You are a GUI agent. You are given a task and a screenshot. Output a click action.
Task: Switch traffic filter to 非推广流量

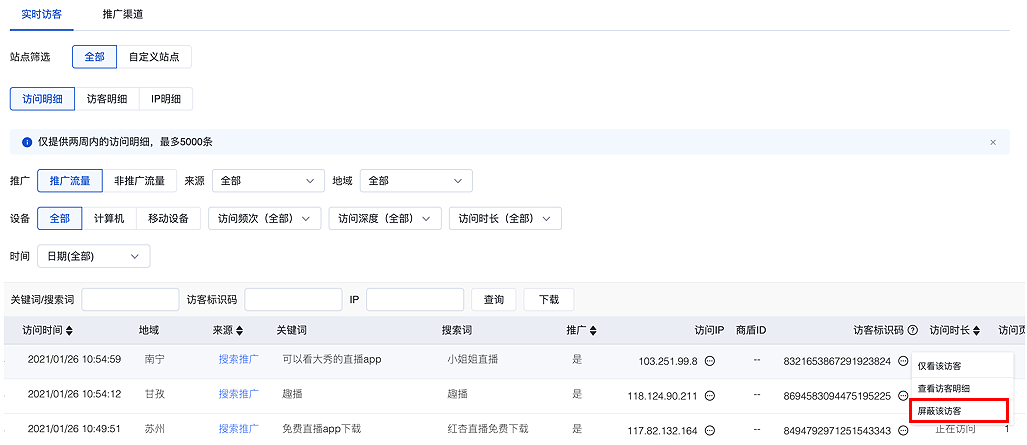[x=139, y=181]
